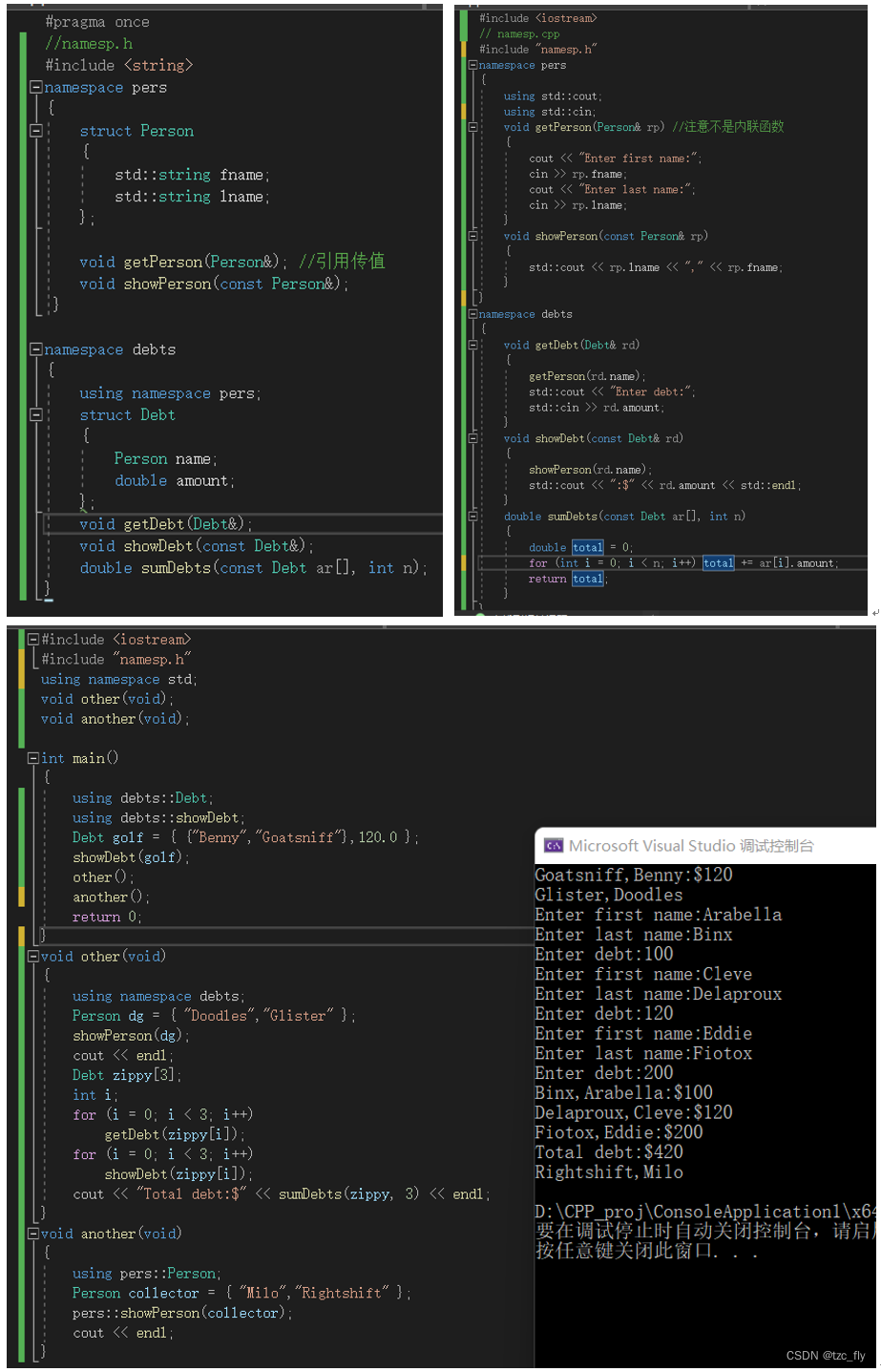881x1372 pixels.
Task: Click 'Person name;' member line
Action: coord(166,459)
